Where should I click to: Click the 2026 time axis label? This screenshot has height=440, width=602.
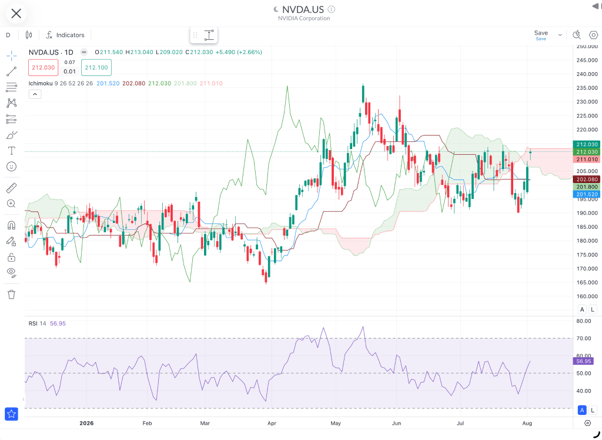pyautogui.click(x=86, y=423)
